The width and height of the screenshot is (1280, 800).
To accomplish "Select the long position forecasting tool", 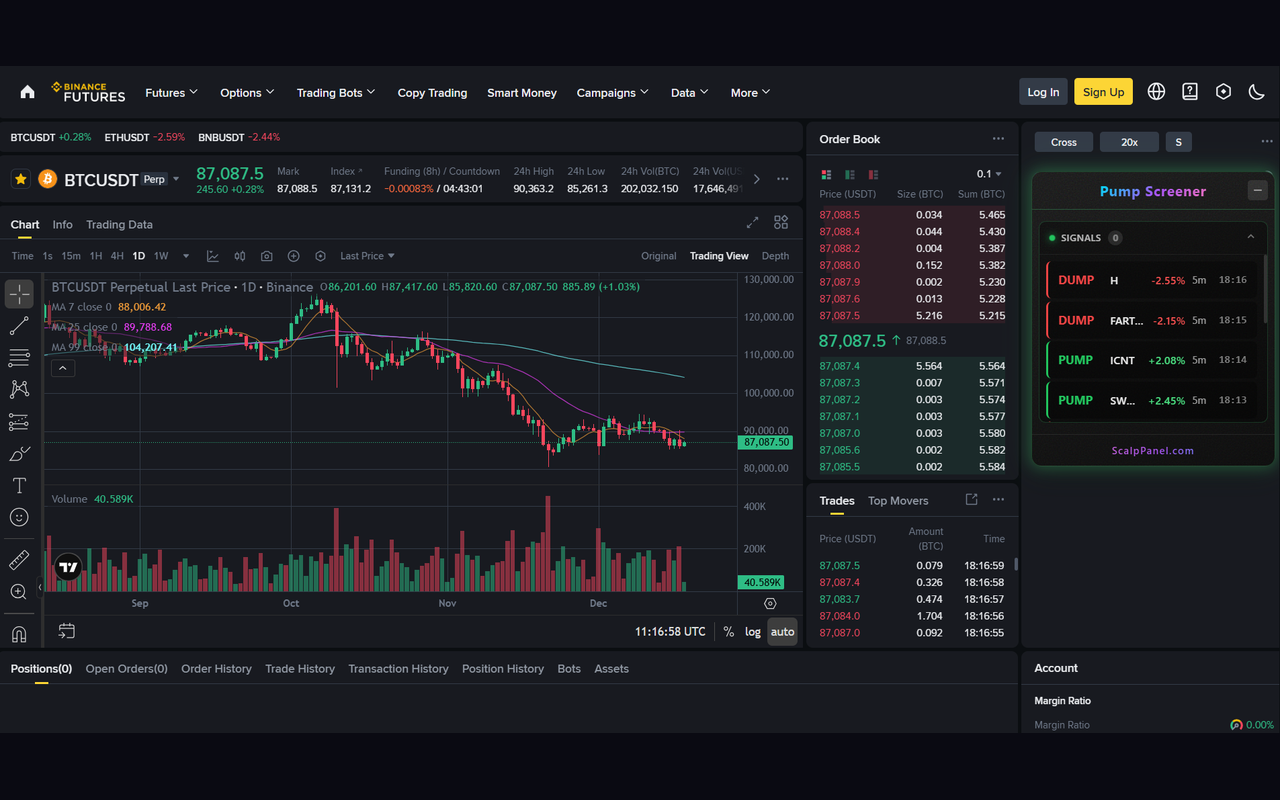I will coord(19,422).
